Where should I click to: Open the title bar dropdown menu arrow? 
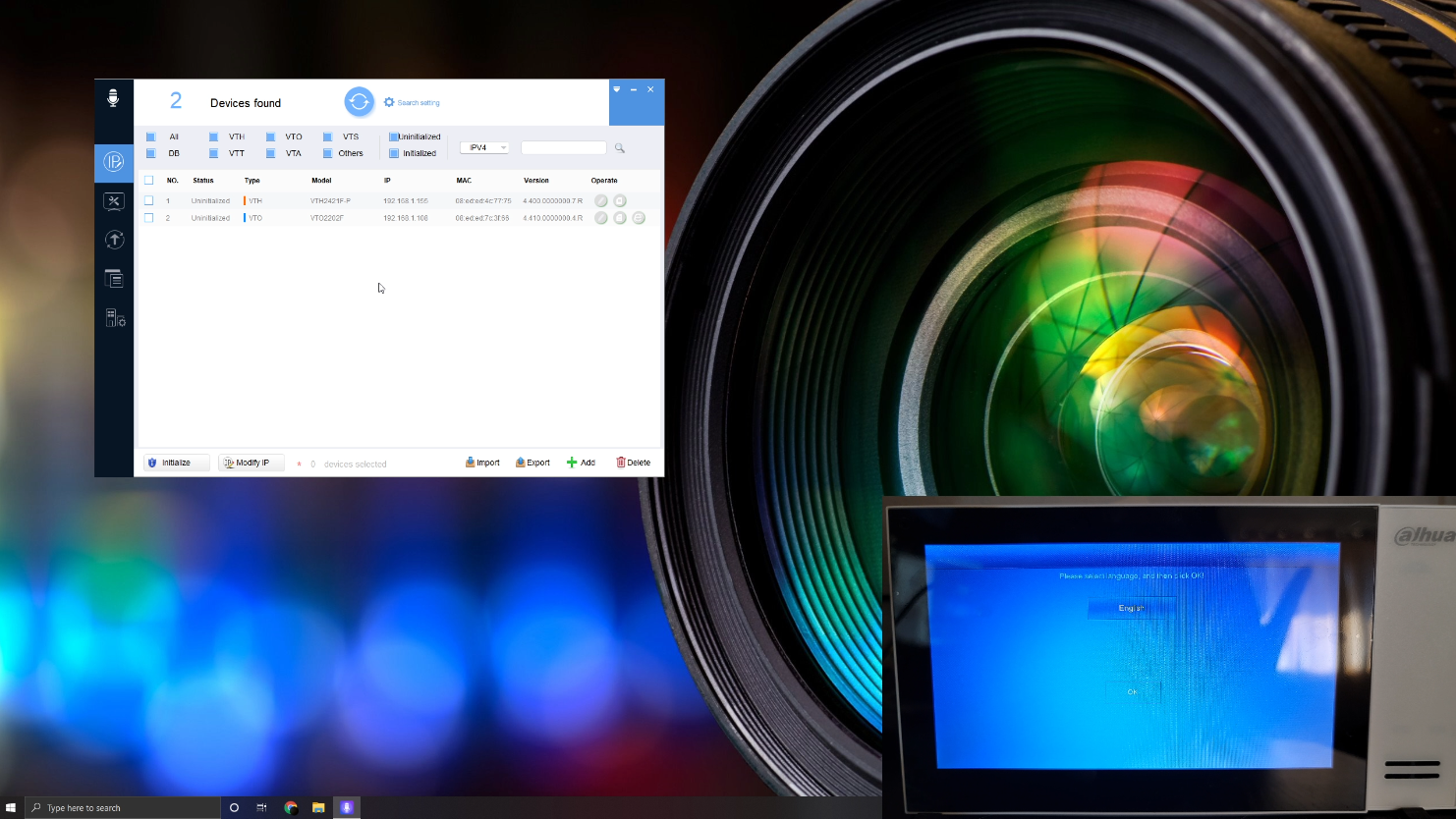pyautogui.click(x=617, y=89)
